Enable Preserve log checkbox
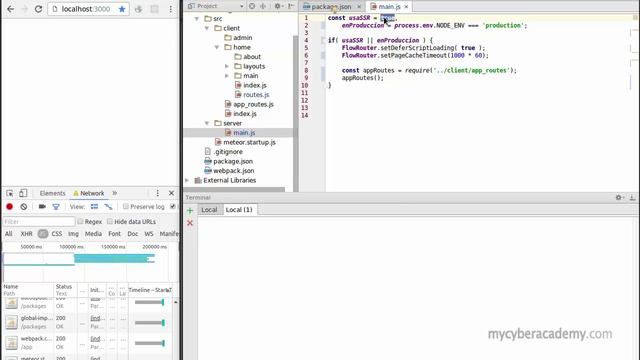 click(126, 207)
